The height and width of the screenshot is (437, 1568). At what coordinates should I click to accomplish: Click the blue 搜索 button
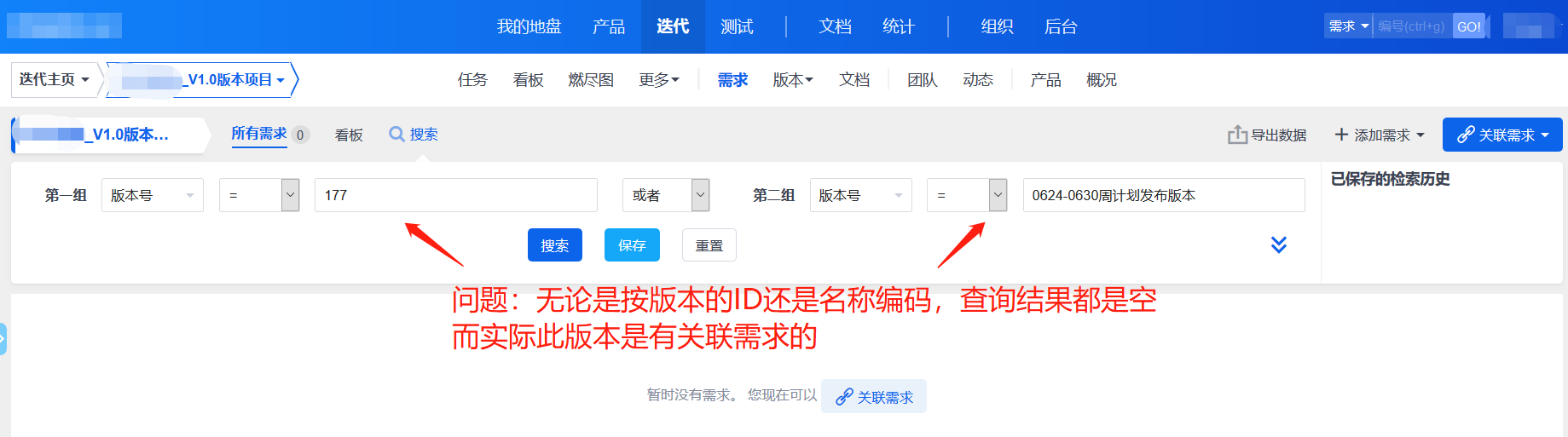[x=555, y=245]
